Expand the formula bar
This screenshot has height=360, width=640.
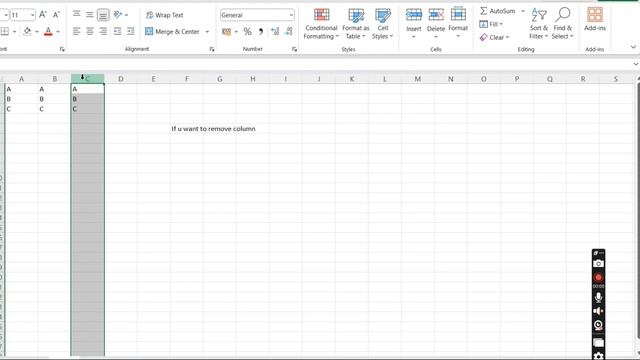pyautogui.click(x=636, y=64)
